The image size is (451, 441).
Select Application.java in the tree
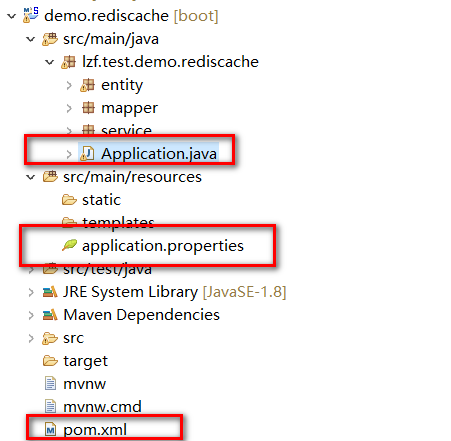pyautogui.click(x=159, y=154)
